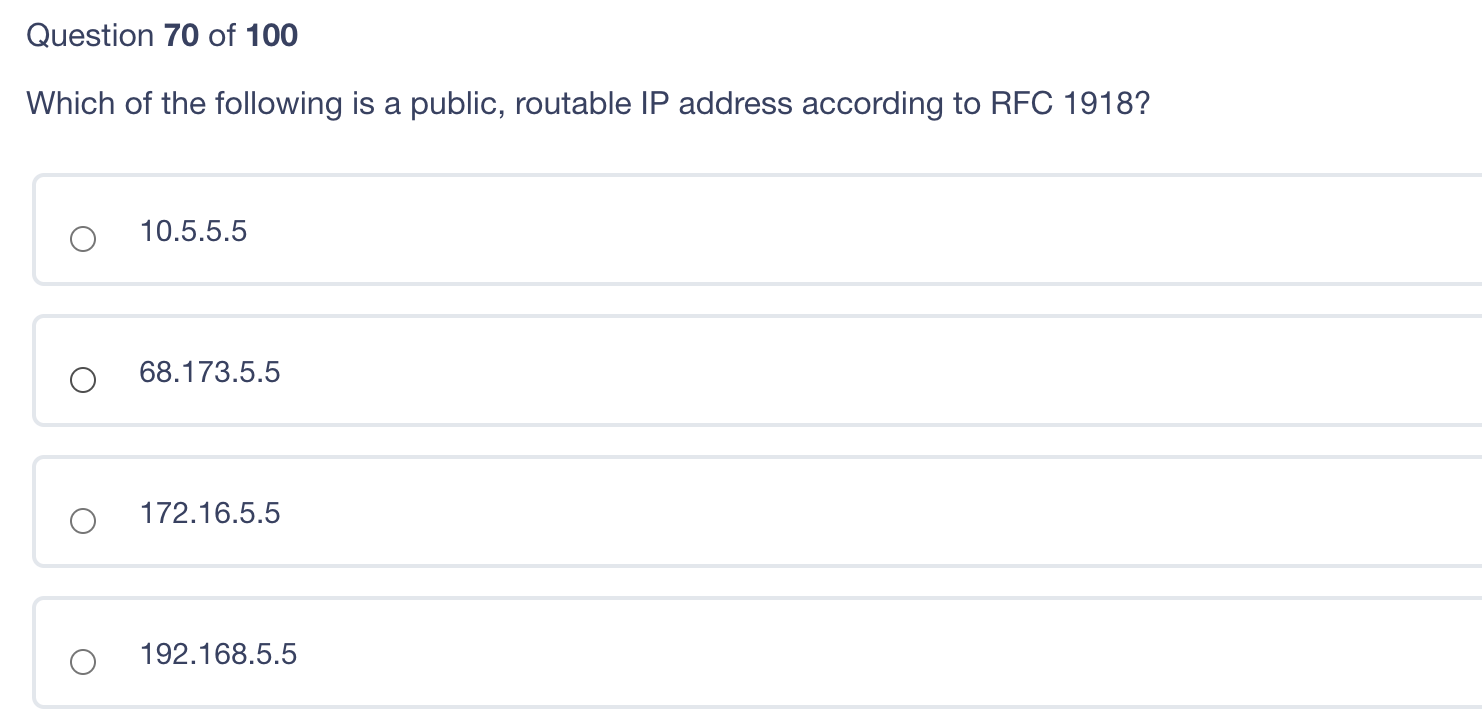Click the question text about RFC 1918

tap(588, 103)
